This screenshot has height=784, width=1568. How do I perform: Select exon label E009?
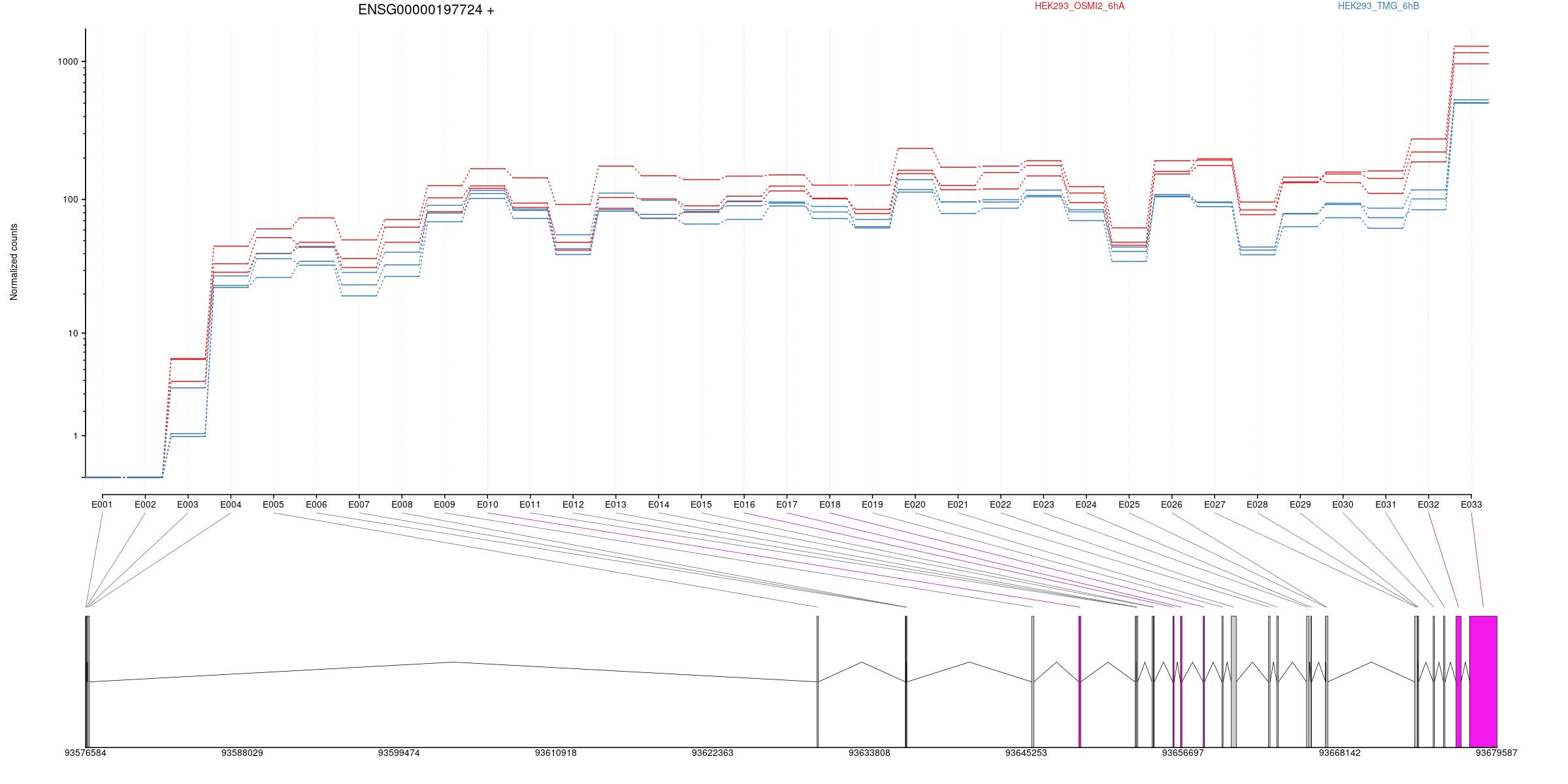point(444,504)
